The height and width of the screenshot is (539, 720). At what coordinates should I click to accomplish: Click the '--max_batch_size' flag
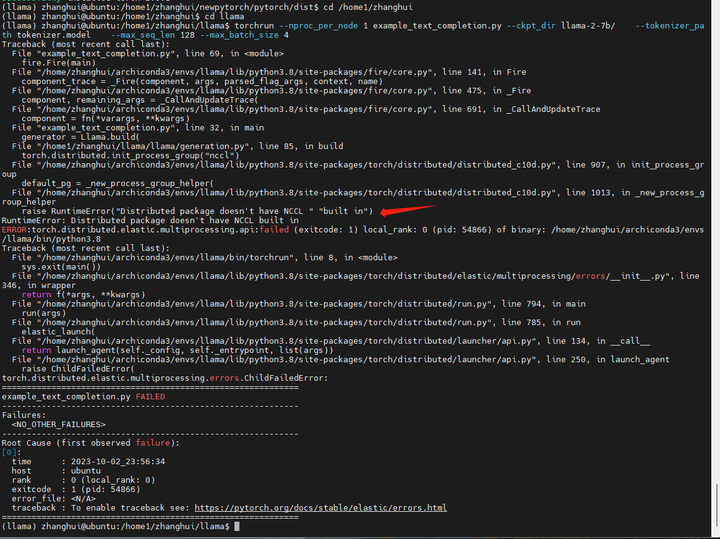tap(239, 35)
